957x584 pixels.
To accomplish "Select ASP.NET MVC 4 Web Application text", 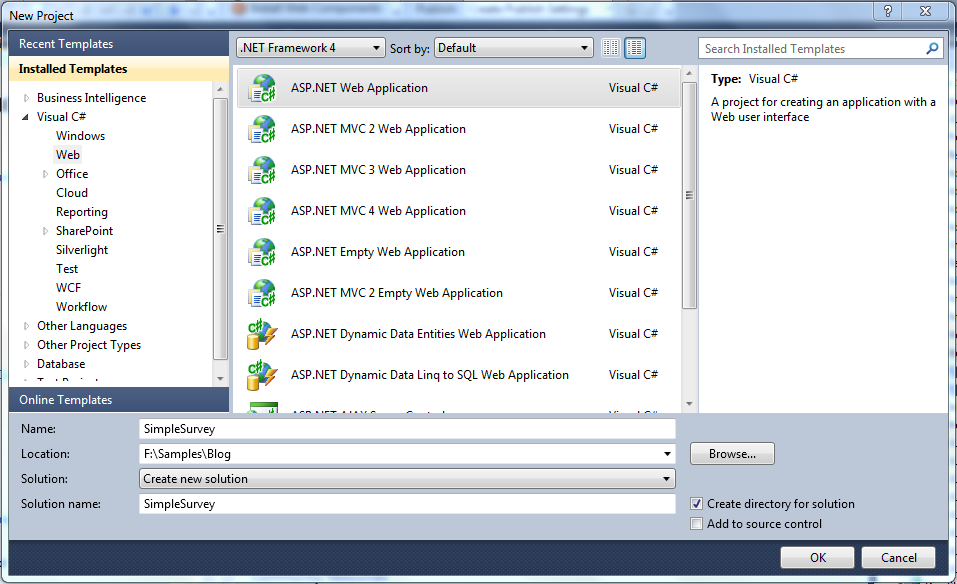I will (x=378, y=211).
